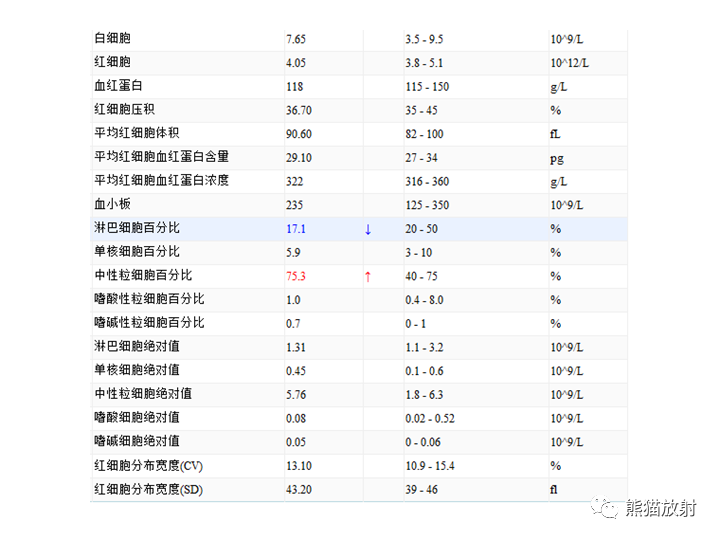Select the 平均红细胞体积 row label
This screenshot has height=540, width=720.
click(x=137, y=133)
